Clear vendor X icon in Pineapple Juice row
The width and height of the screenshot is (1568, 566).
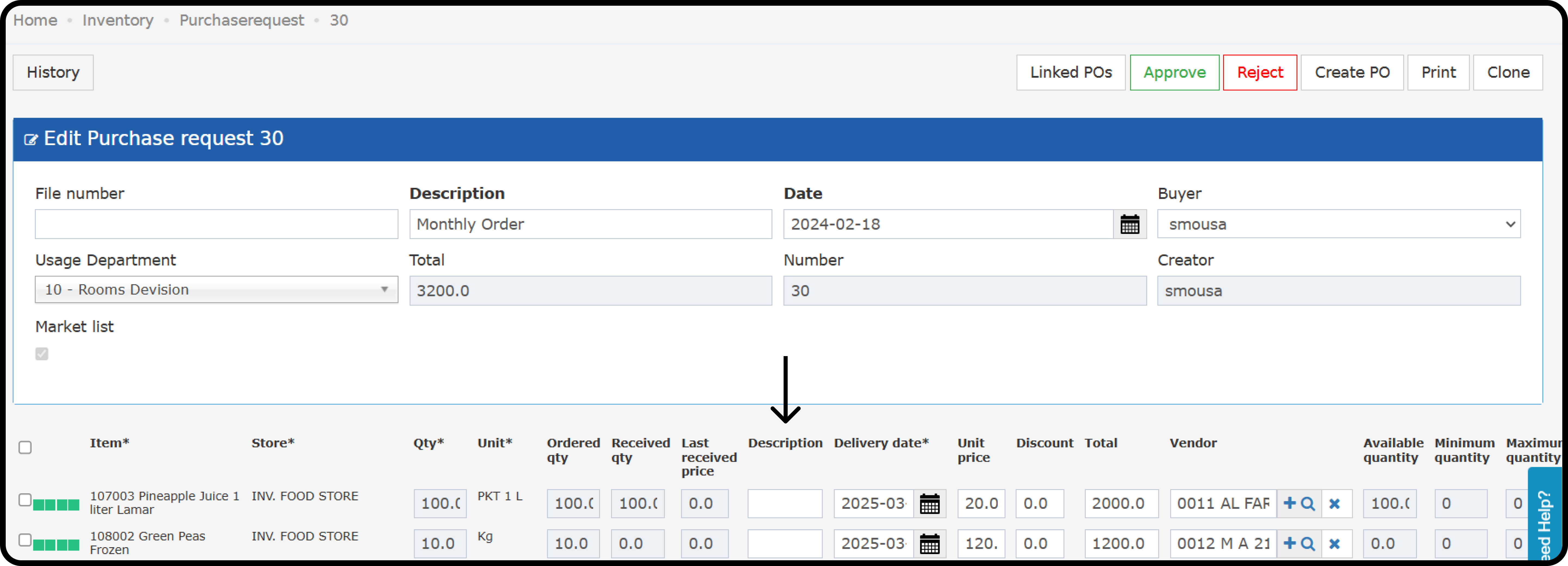(x=1334, y=504)
